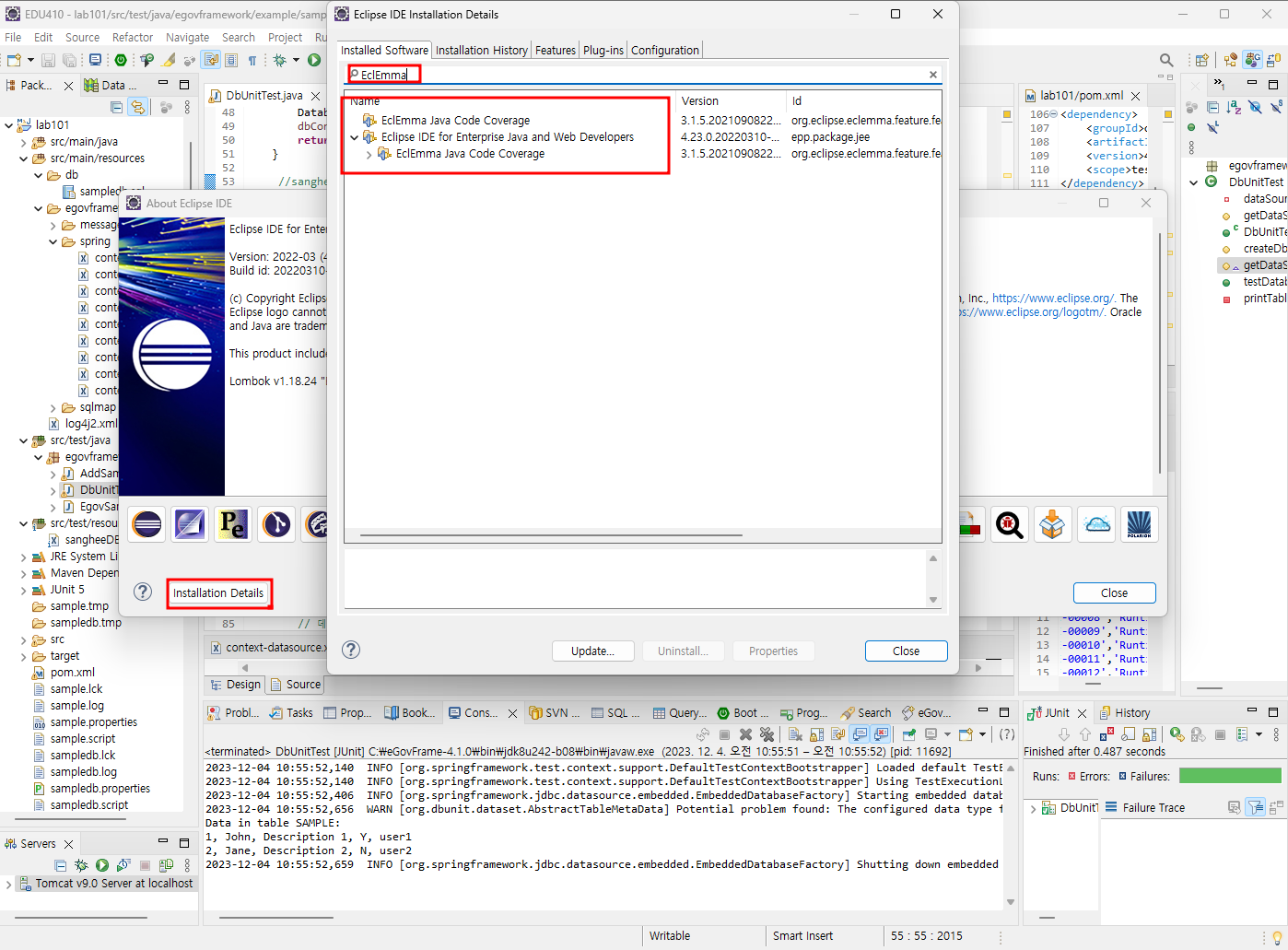Toggle Filter Stack Trace in Failure Trace
The width and height of the screenshot is (1288, 950).
[x=1256, y=807]
